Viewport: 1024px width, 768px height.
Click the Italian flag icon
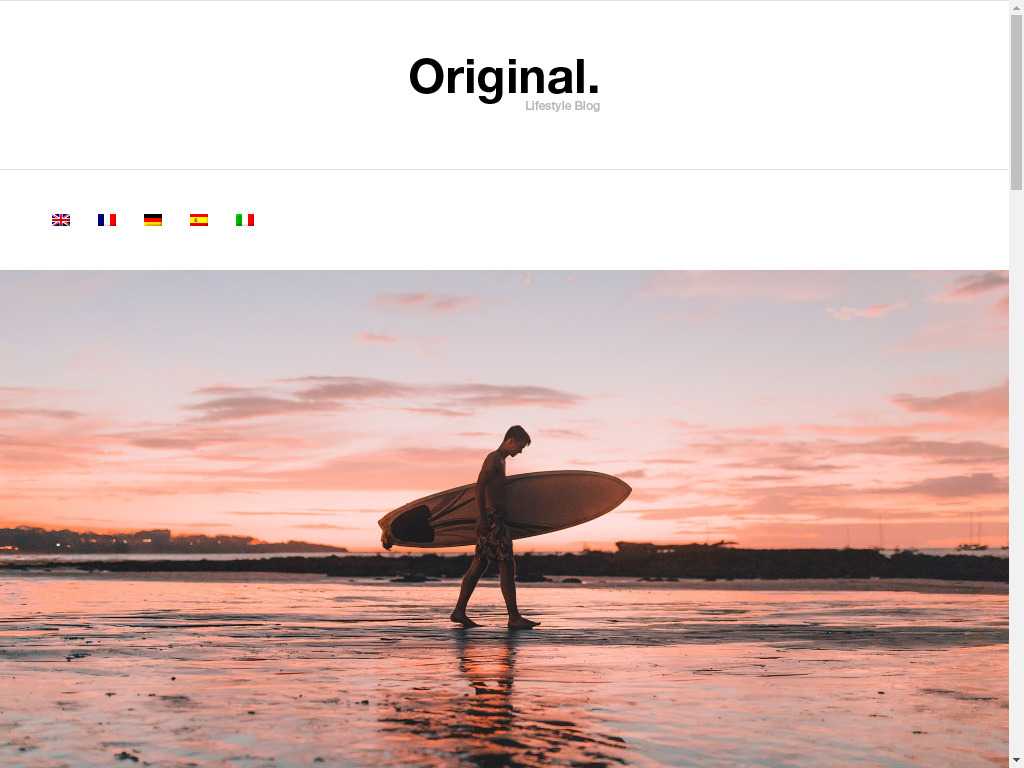pyautogui.click(x=245, y=220)
